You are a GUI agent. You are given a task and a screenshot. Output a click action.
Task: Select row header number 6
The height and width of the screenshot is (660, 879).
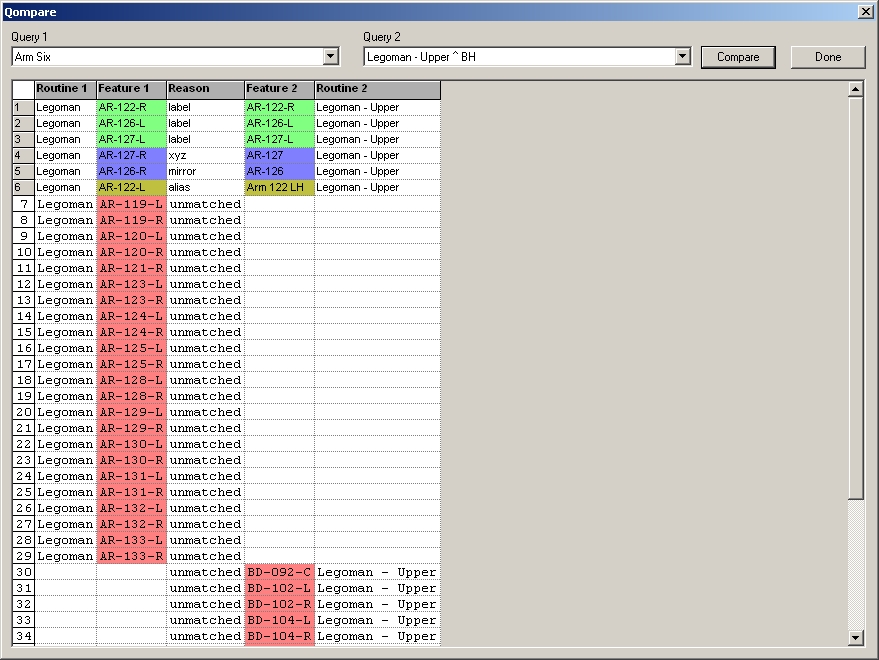click(23, 187)
